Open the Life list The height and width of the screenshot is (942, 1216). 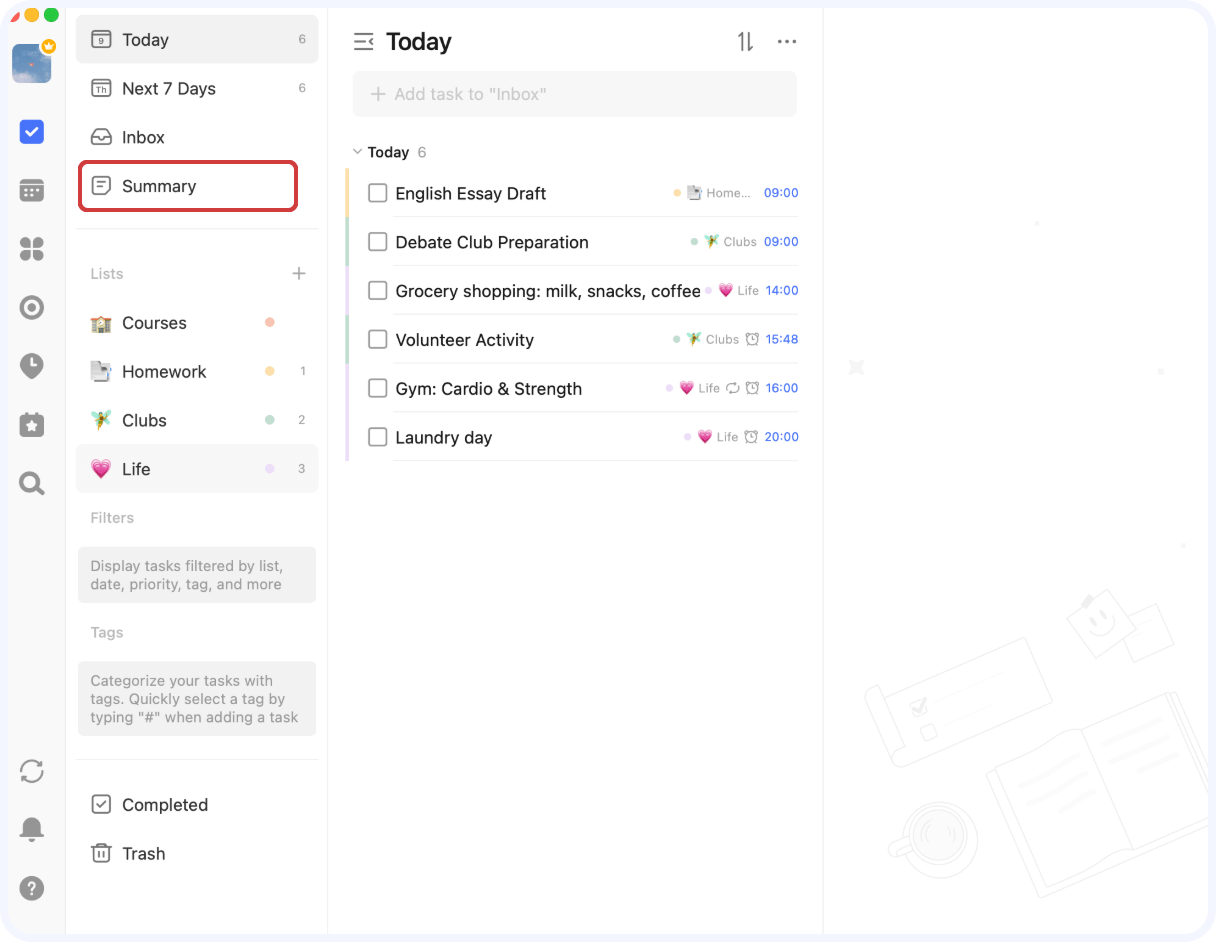197,469
